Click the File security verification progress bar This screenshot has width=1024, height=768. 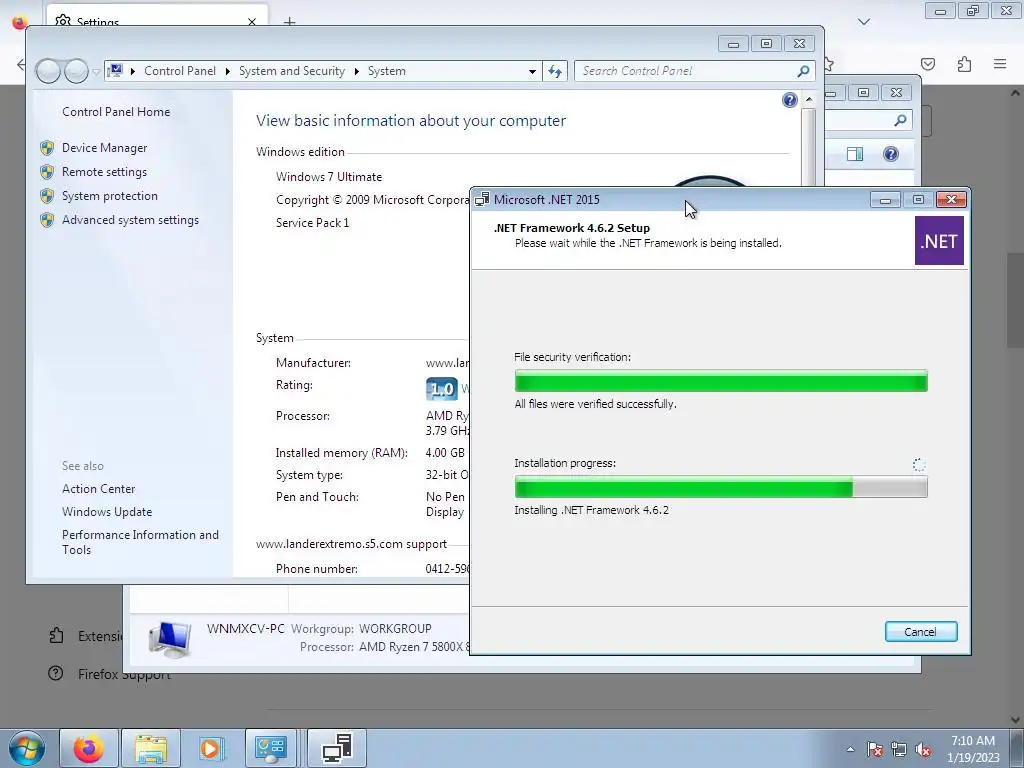point(721,381)
